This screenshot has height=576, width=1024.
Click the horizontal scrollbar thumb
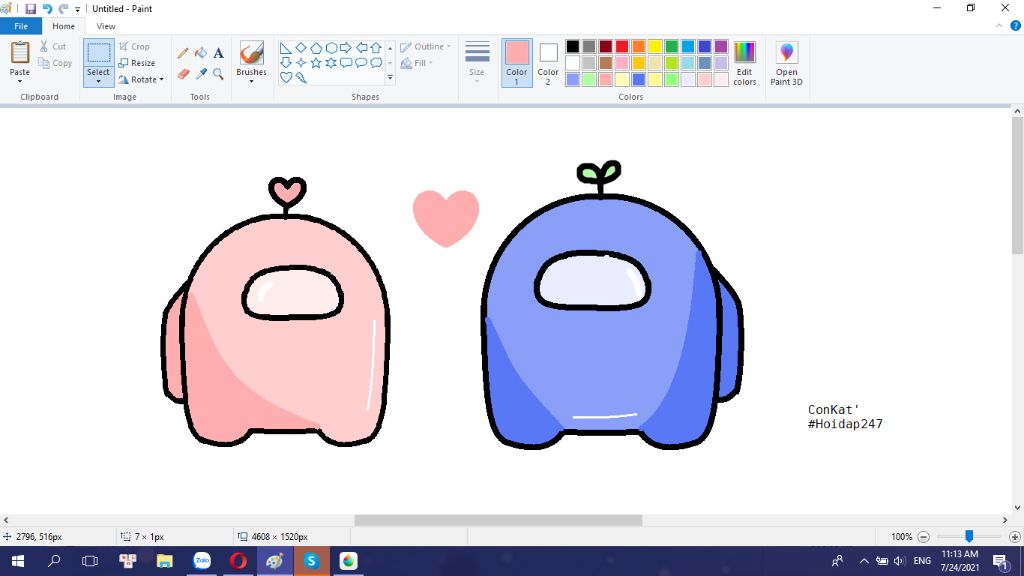pos(498,520)
